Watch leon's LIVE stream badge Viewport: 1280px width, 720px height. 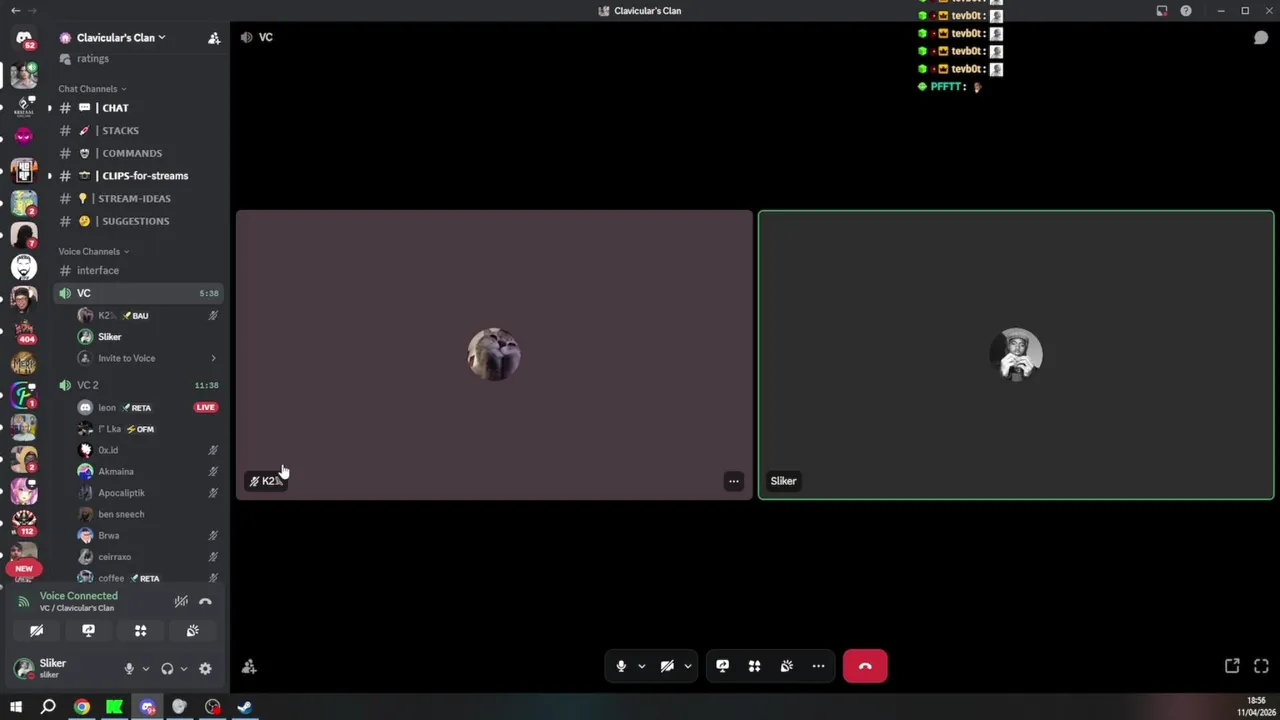[x=205, y=408]
